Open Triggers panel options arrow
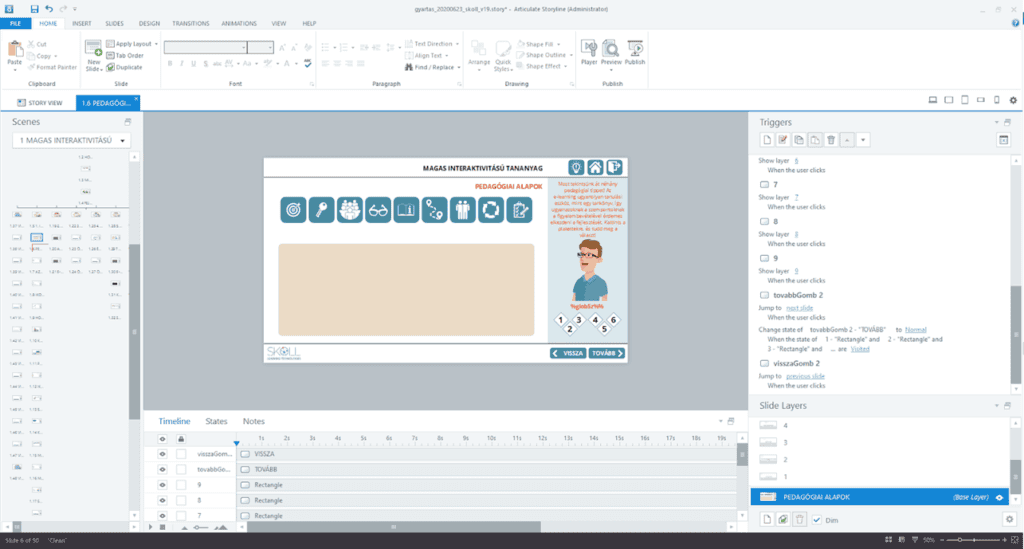Image resolution: width=1024 pixels, height=549 pixels. 997,122
